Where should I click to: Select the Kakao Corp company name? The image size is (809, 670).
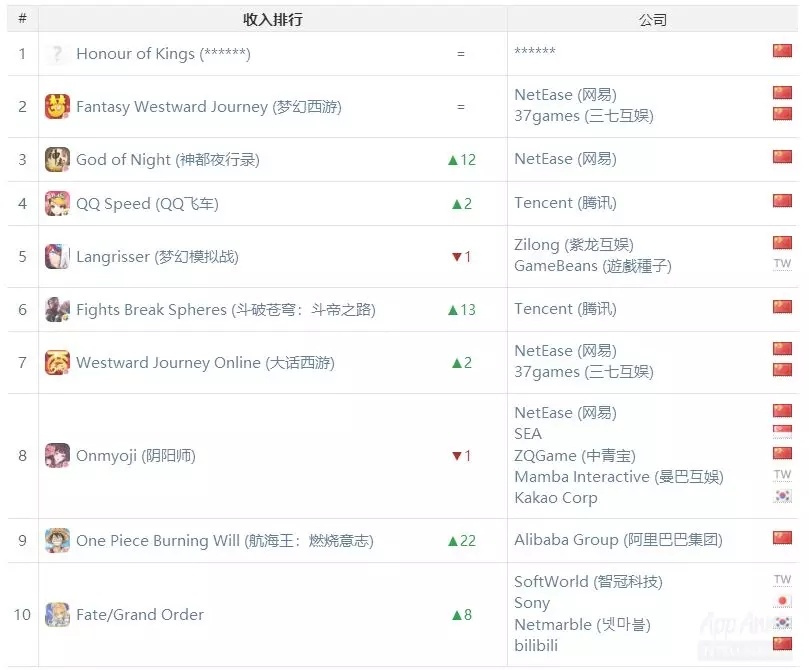555,498
